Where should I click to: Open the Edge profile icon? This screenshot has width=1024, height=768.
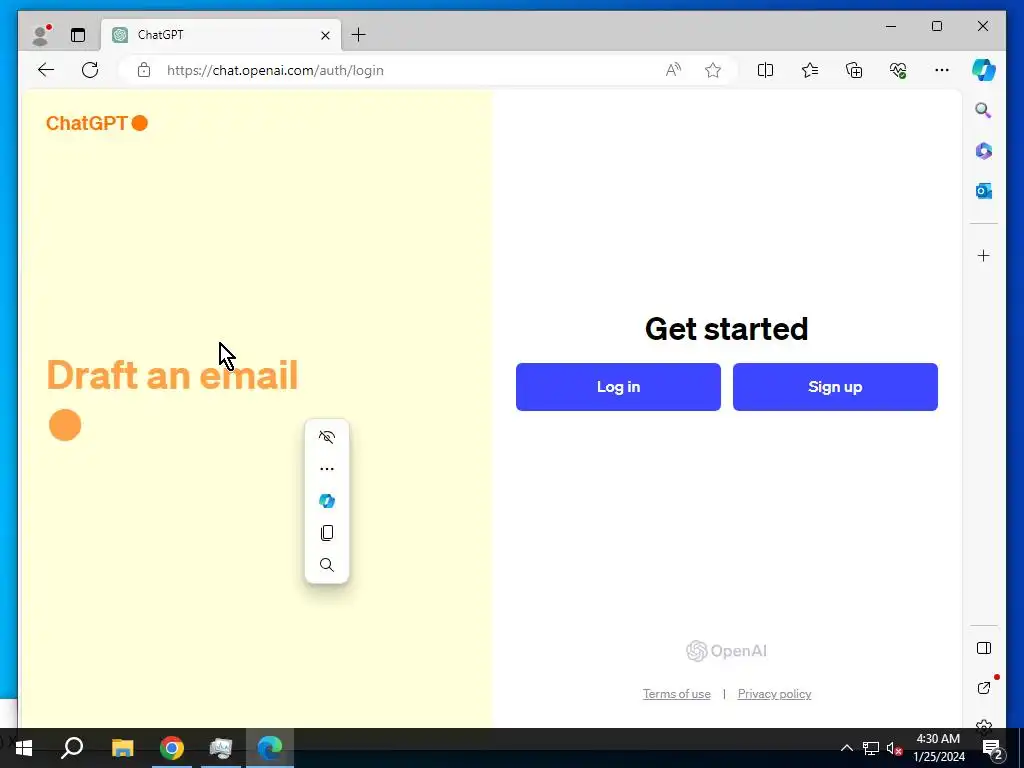(x=42, y=35)
